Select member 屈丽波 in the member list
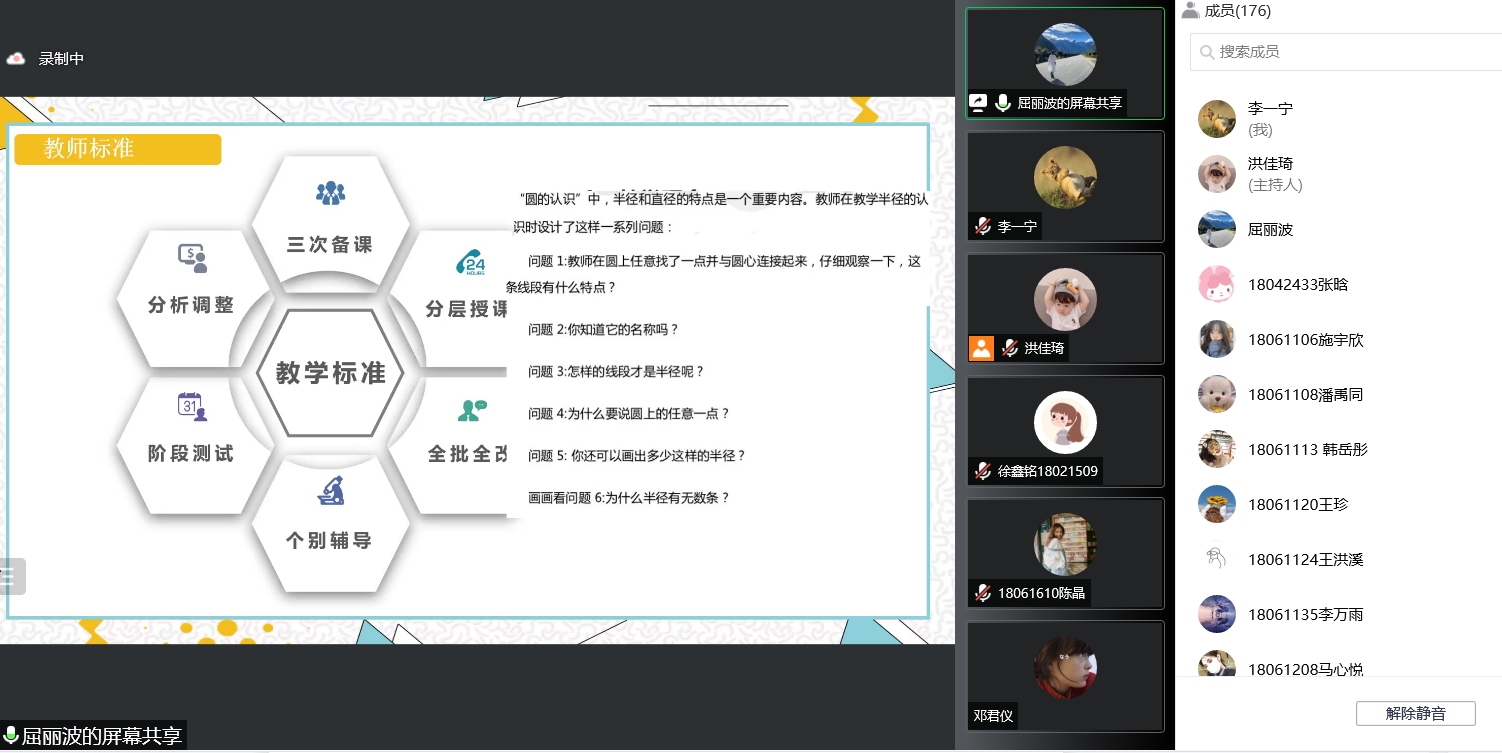Image resolution: width=1502 pixels, height=753 pixels. [x=1270, y=229]
